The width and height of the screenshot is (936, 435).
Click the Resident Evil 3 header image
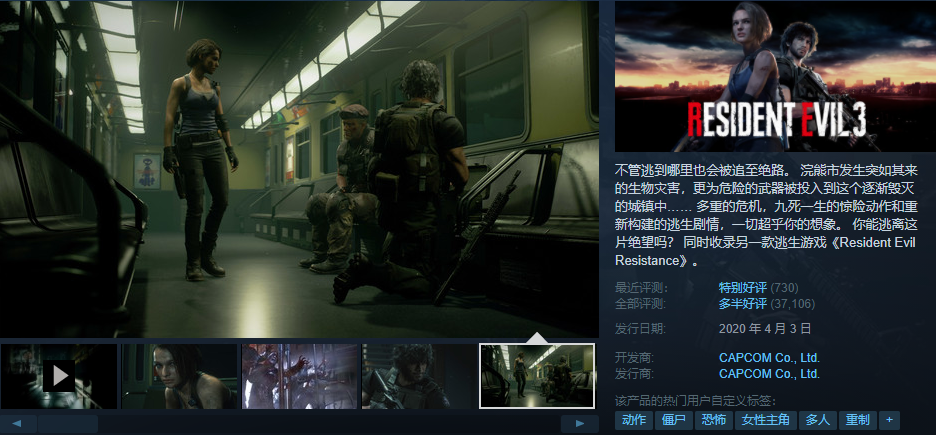tap(775, 76)
